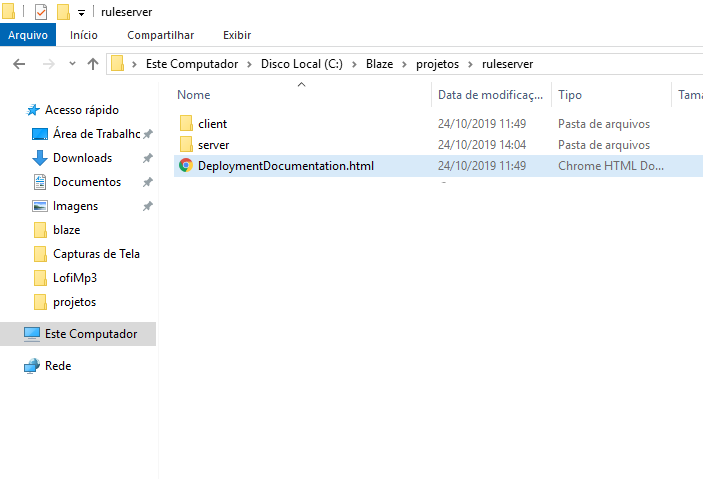Screen dimensions: 703x479
Task: Click the Imagens picture icon
Action: [40, 206]
